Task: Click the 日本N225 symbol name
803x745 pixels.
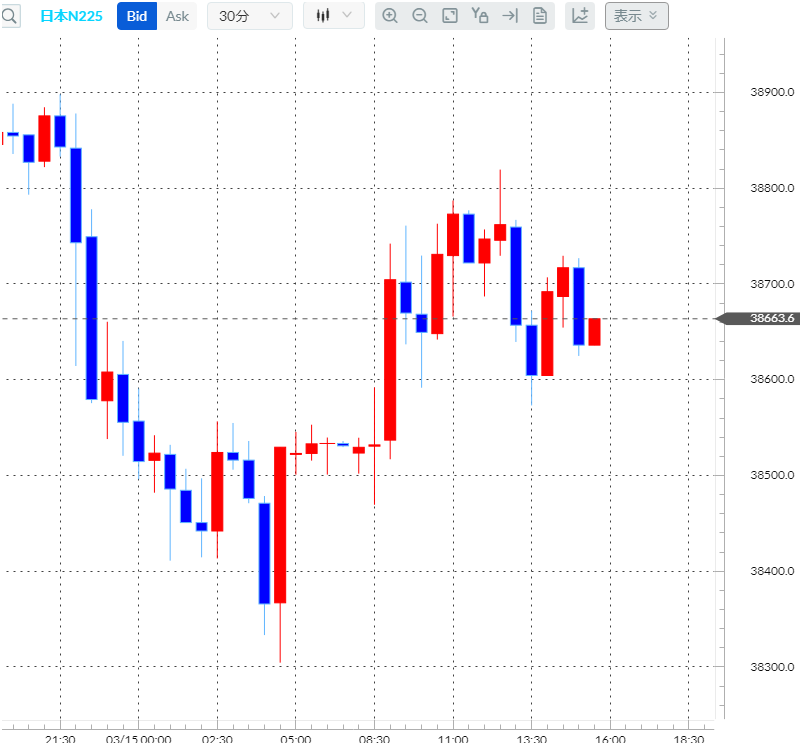Action: click(71, 16)
